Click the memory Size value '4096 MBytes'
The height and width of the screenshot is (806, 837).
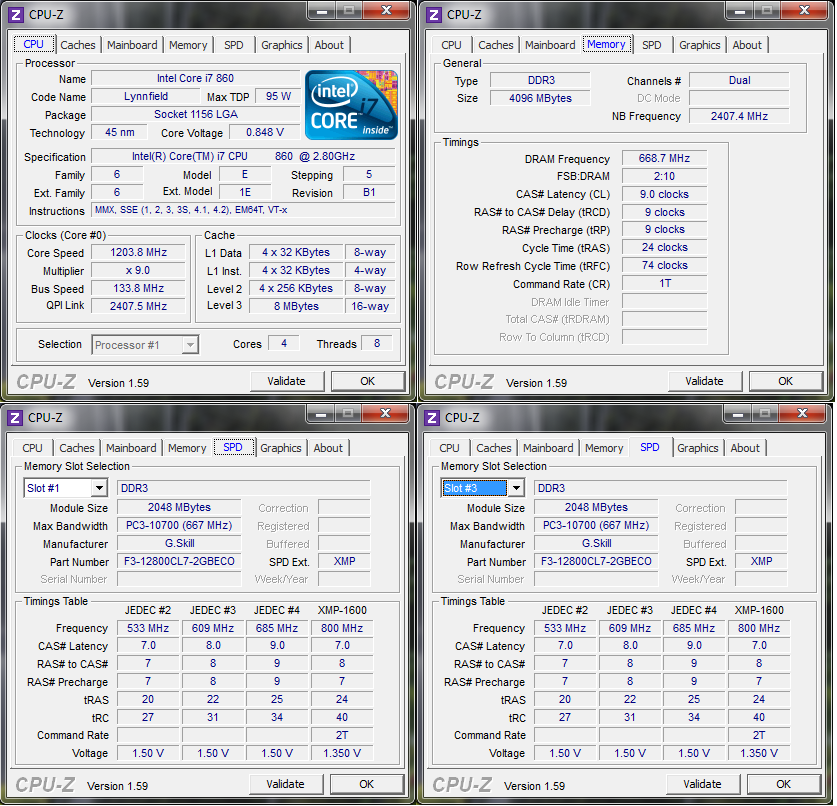tap(540, 98)
